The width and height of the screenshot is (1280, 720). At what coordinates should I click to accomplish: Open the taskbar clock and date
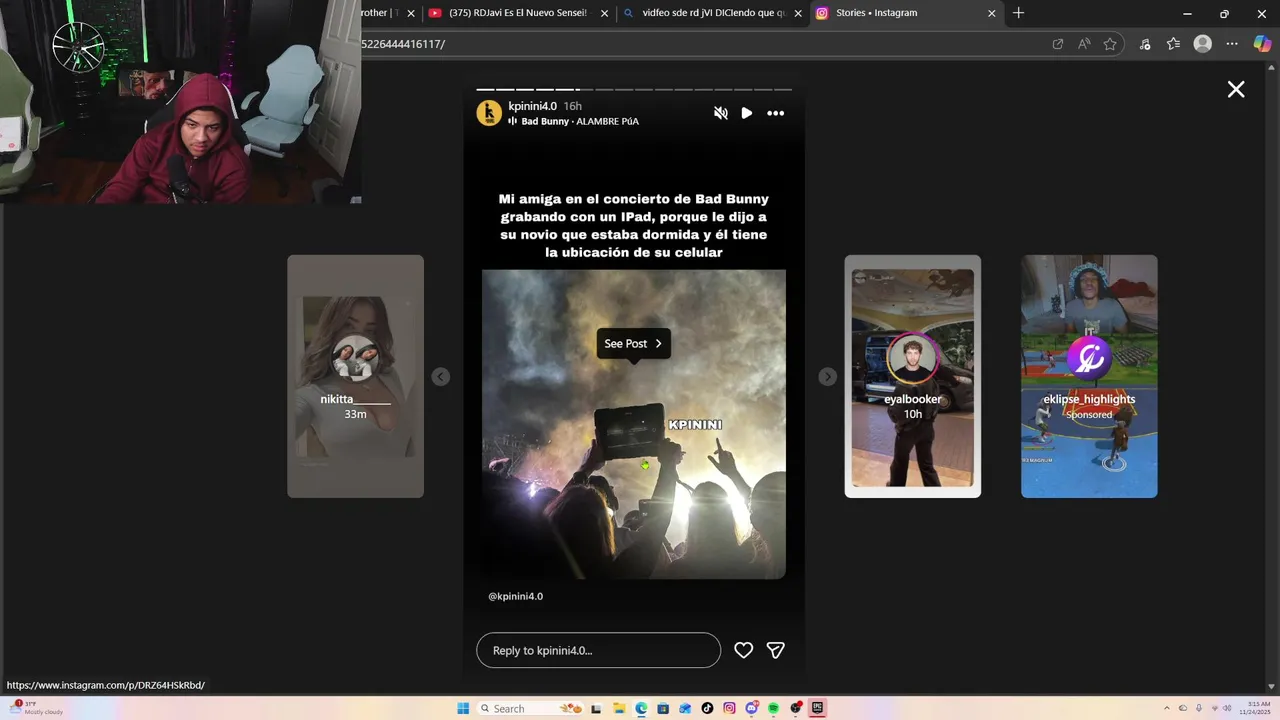click(x=1254, y=708)
